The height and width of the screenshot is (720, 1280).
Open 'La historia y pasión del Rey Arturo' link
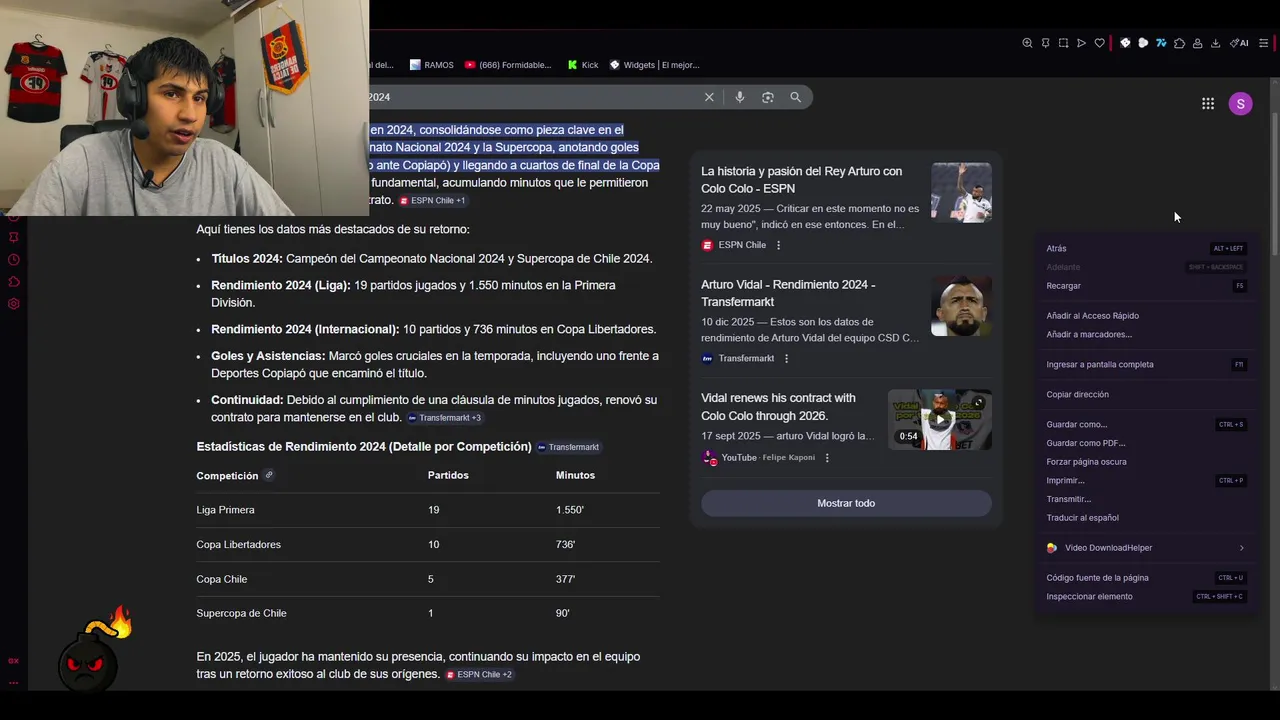coord(801,180)
